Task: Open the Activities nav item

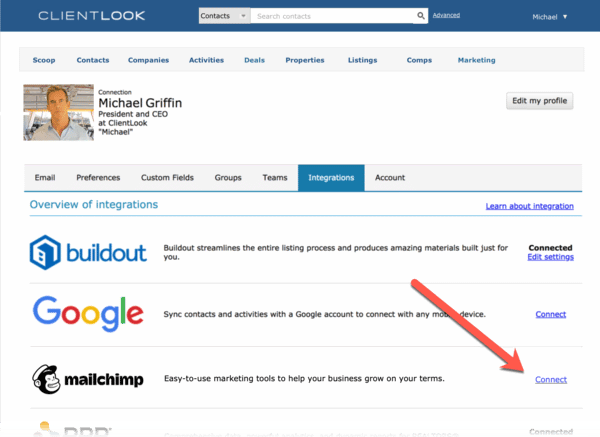Action: pyautogui.click(x=206, y=60)
